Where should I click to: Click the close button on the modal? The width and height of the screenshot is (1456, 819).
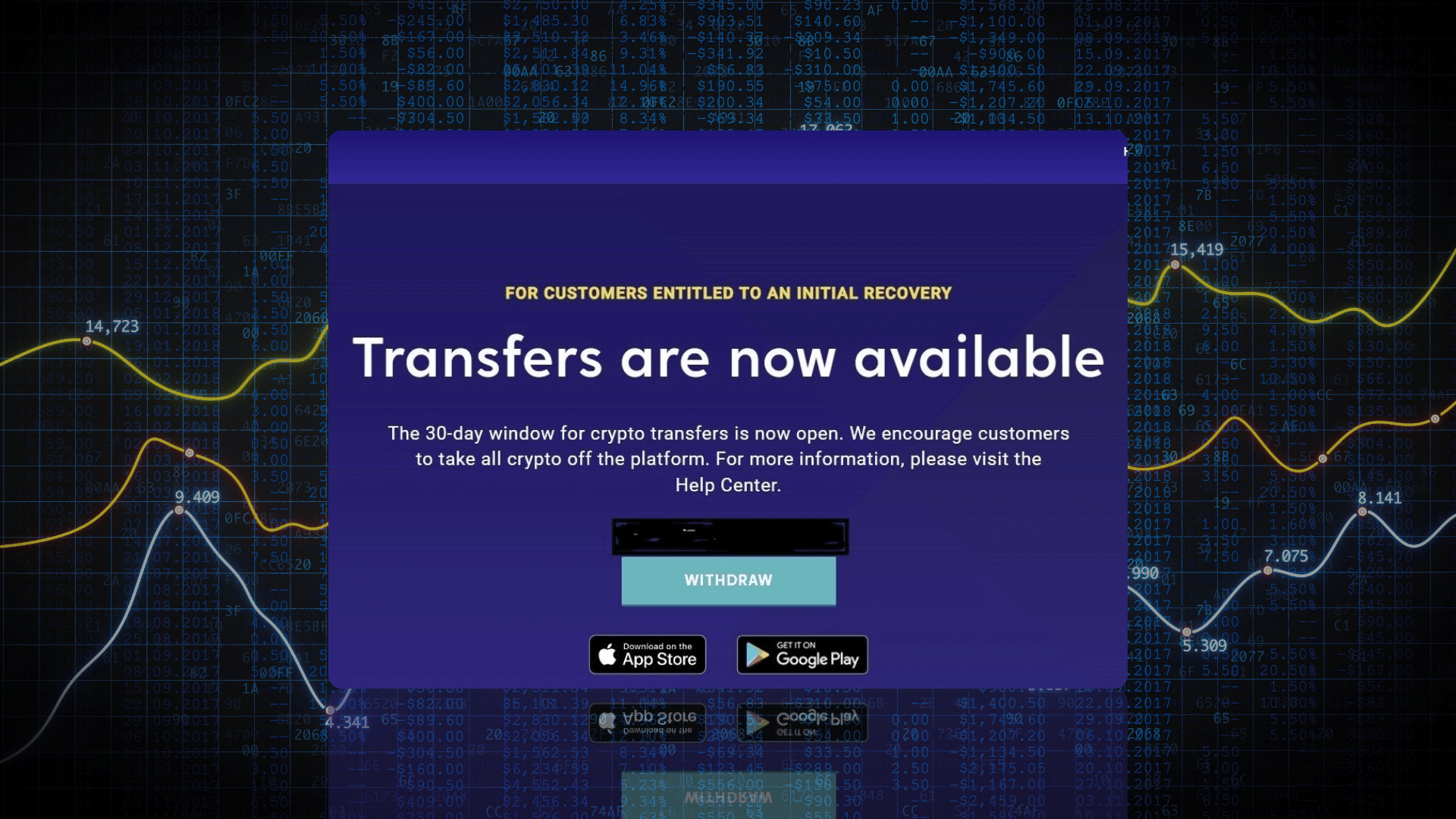1128,152
